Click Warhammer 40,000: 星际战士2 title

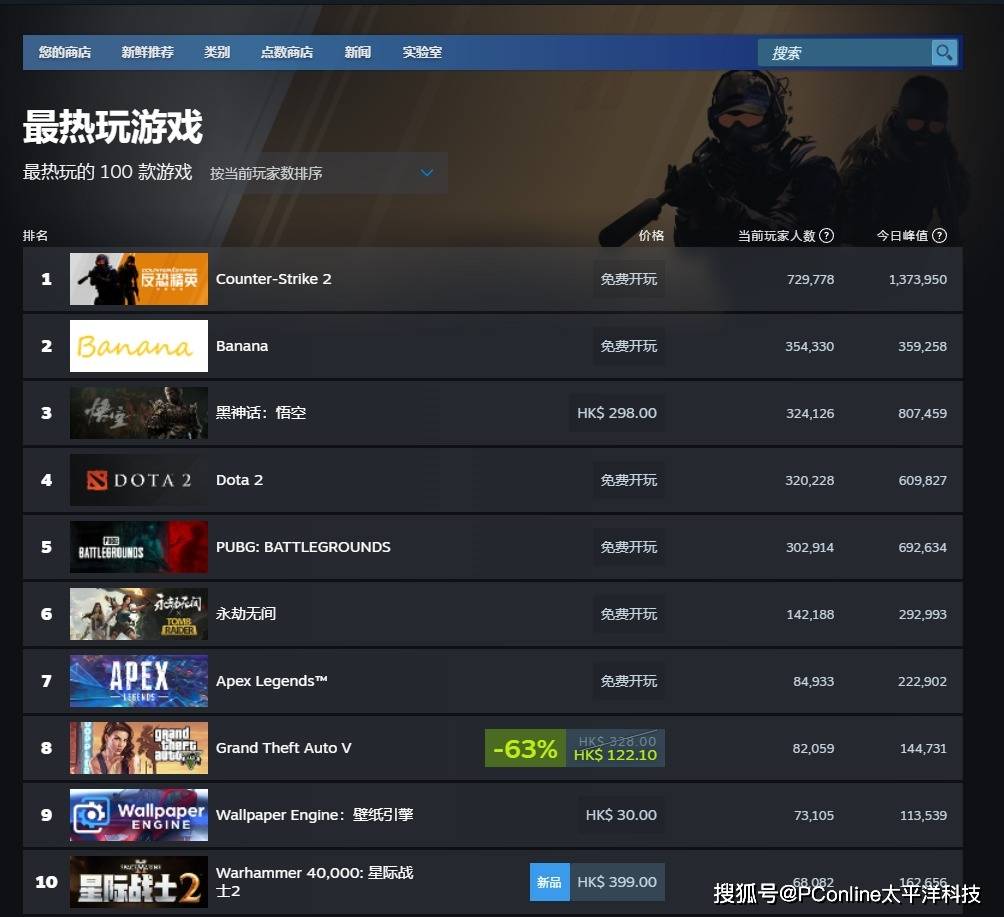point(314,882)
